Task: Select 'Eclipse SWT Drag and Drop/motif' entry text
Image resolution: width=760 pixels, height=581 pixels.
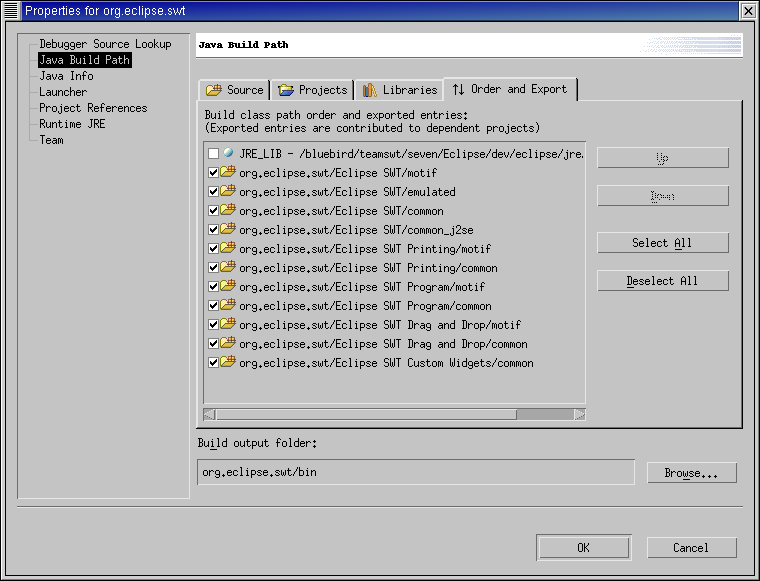Action: click(380, 325)
